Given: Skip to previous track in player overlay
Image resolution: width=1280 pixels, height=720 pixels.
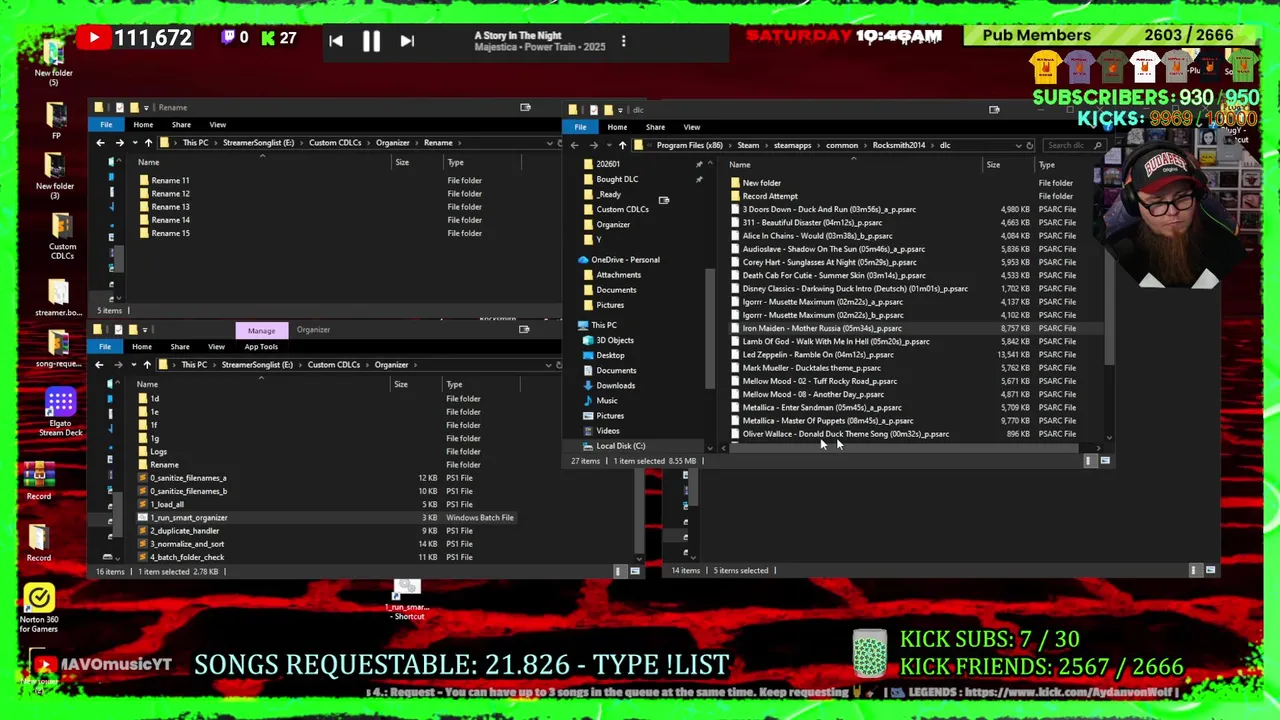Looking at the screenshot, I should pyautogui.click(x=336, y=41).
